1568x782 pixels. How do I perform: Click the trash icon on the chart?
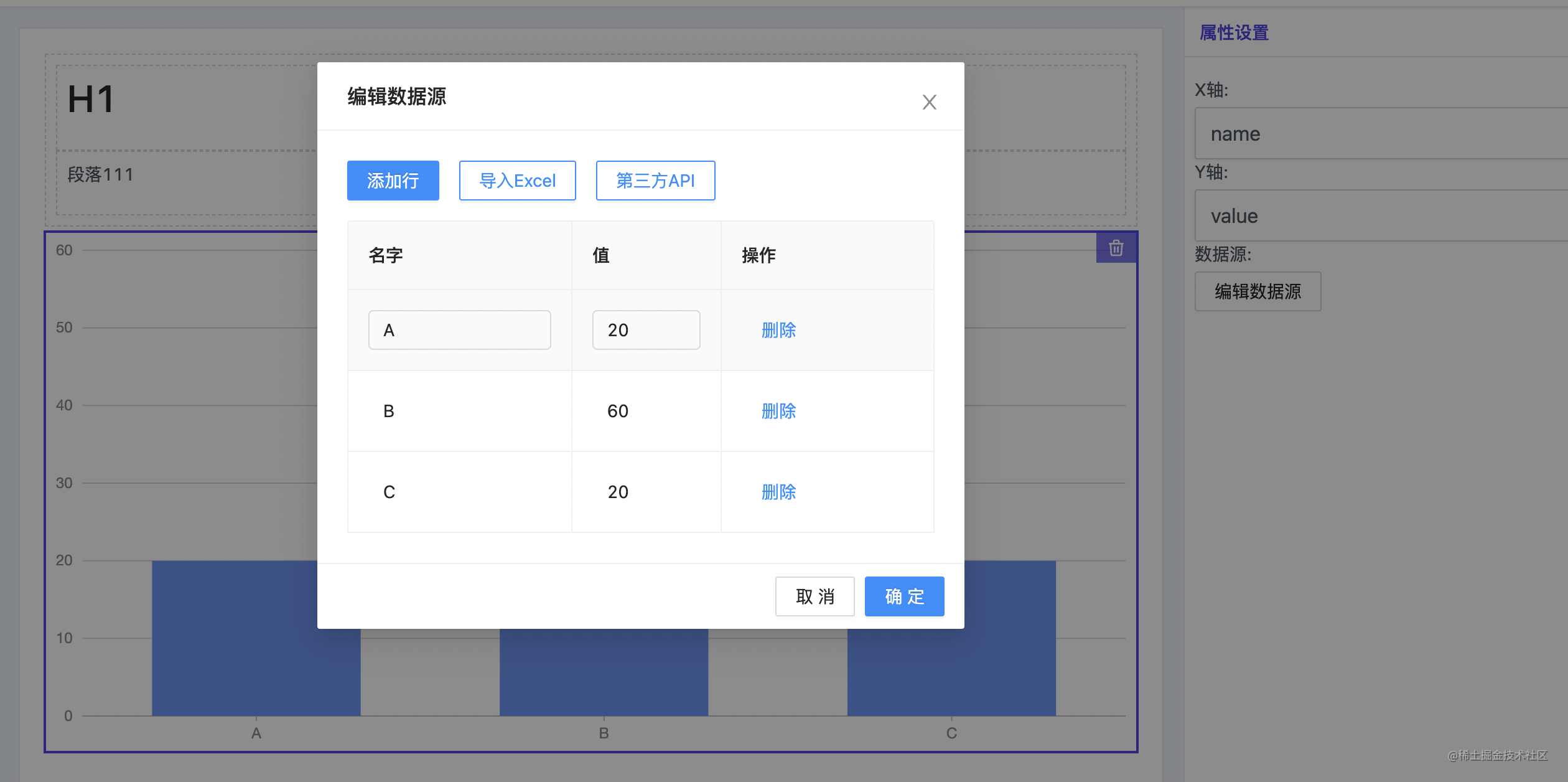click(1116, 248)
